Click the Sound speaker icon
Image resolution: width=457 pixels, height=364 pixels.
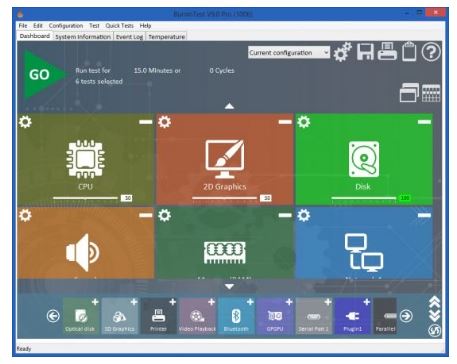point(83,252)
